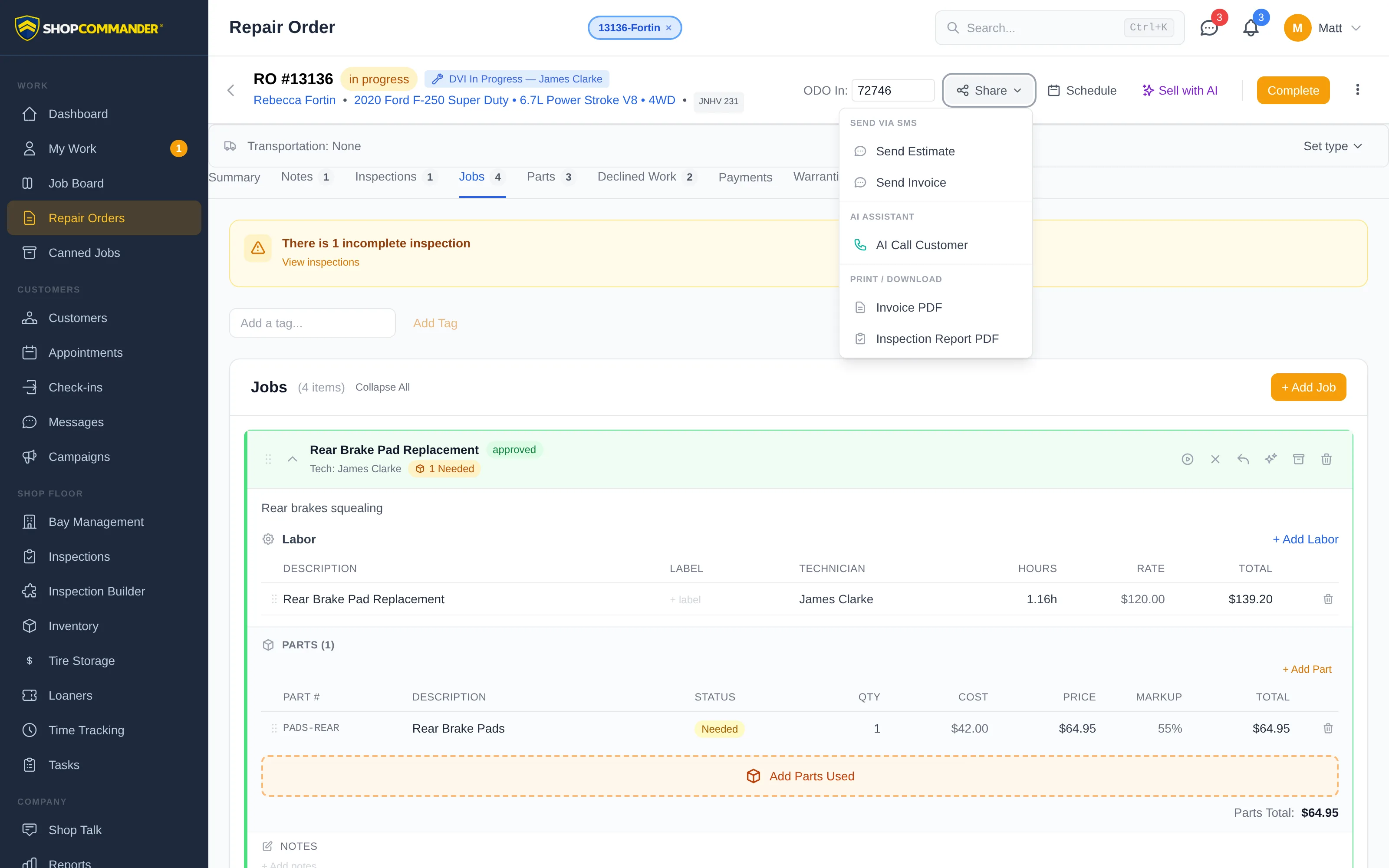This screenshot has width=1389, height=868.
Task: Click the 1 Needed parts badge
Action: tap(444, 469)
